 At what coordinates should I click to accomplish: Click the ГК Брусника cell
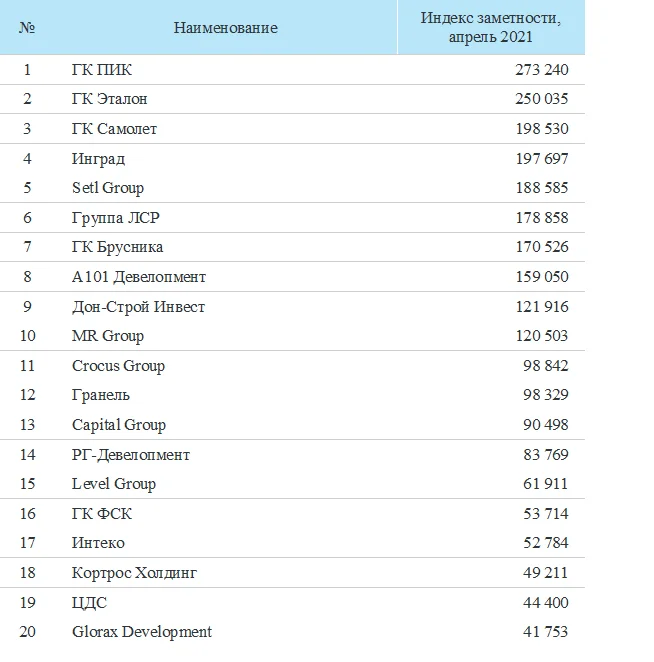tap(117, 247)
